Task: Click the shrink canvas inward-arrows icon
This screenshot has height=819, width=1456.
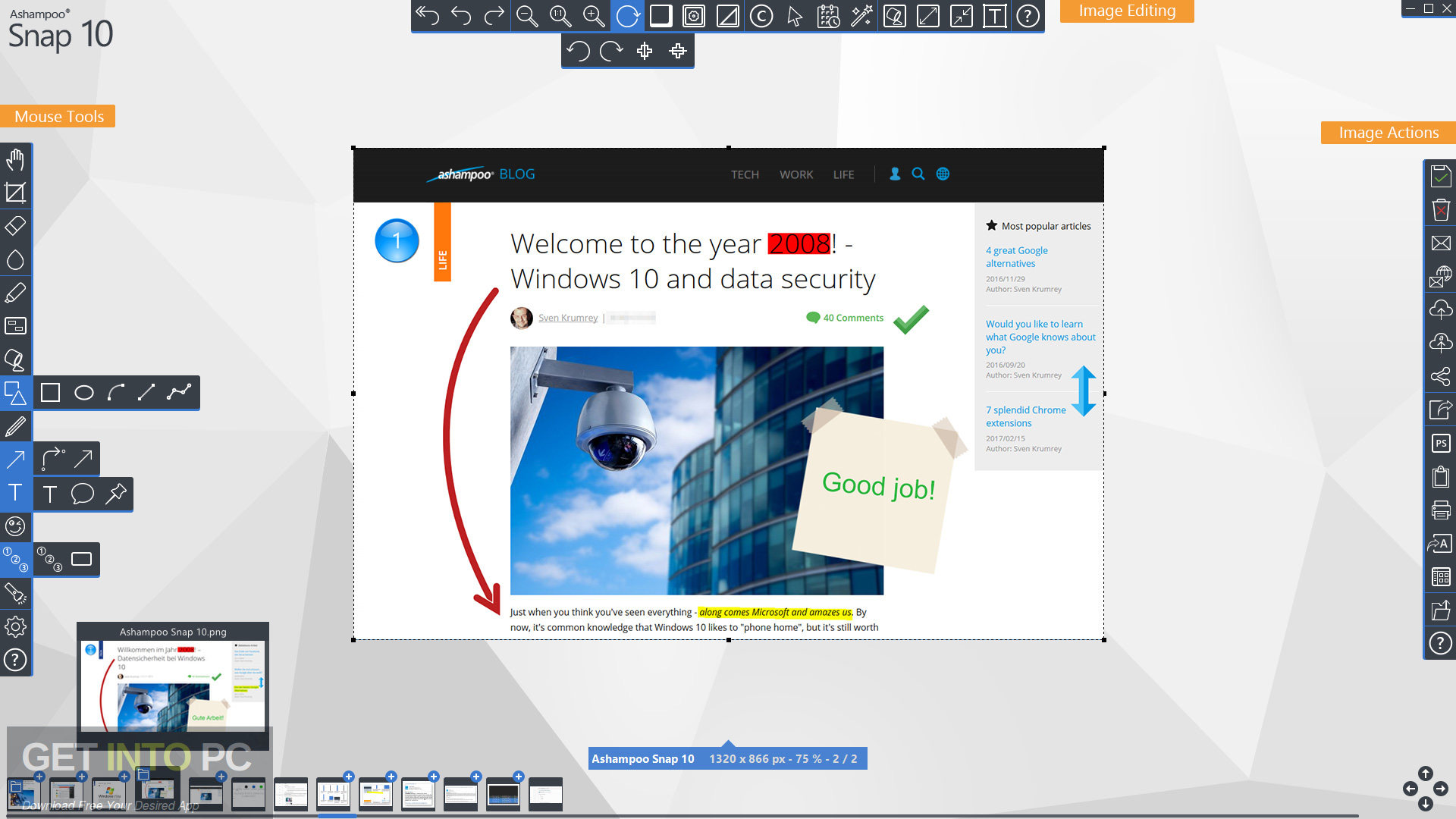Action: (x=962, y=16)
